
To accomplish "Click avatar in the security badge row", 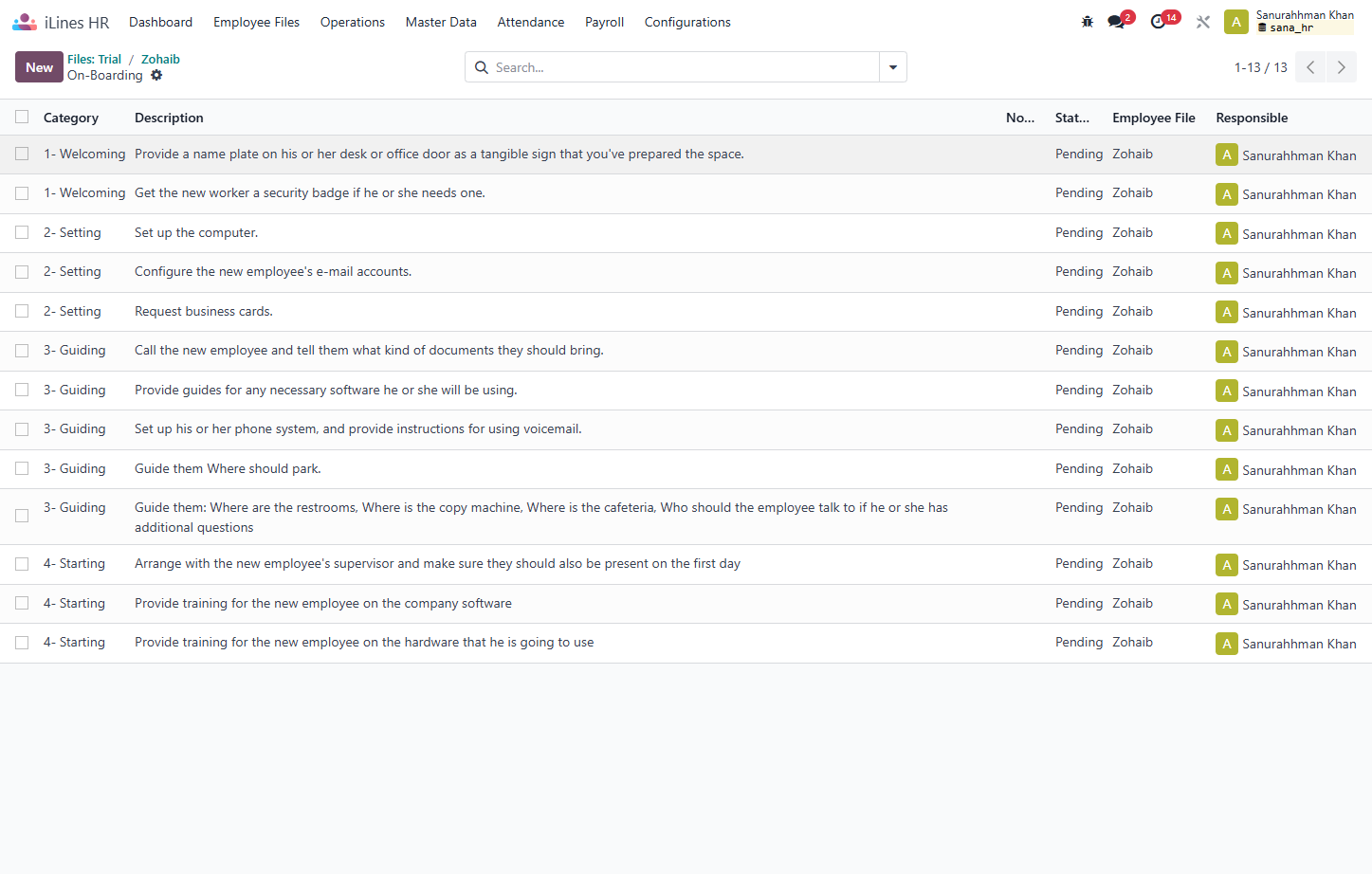I will pos(1227,194).
